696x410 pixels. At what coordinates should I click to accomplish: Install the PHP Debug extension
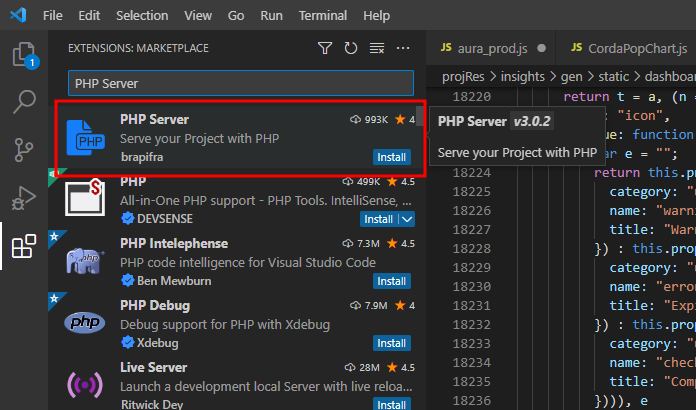[392, 343]
